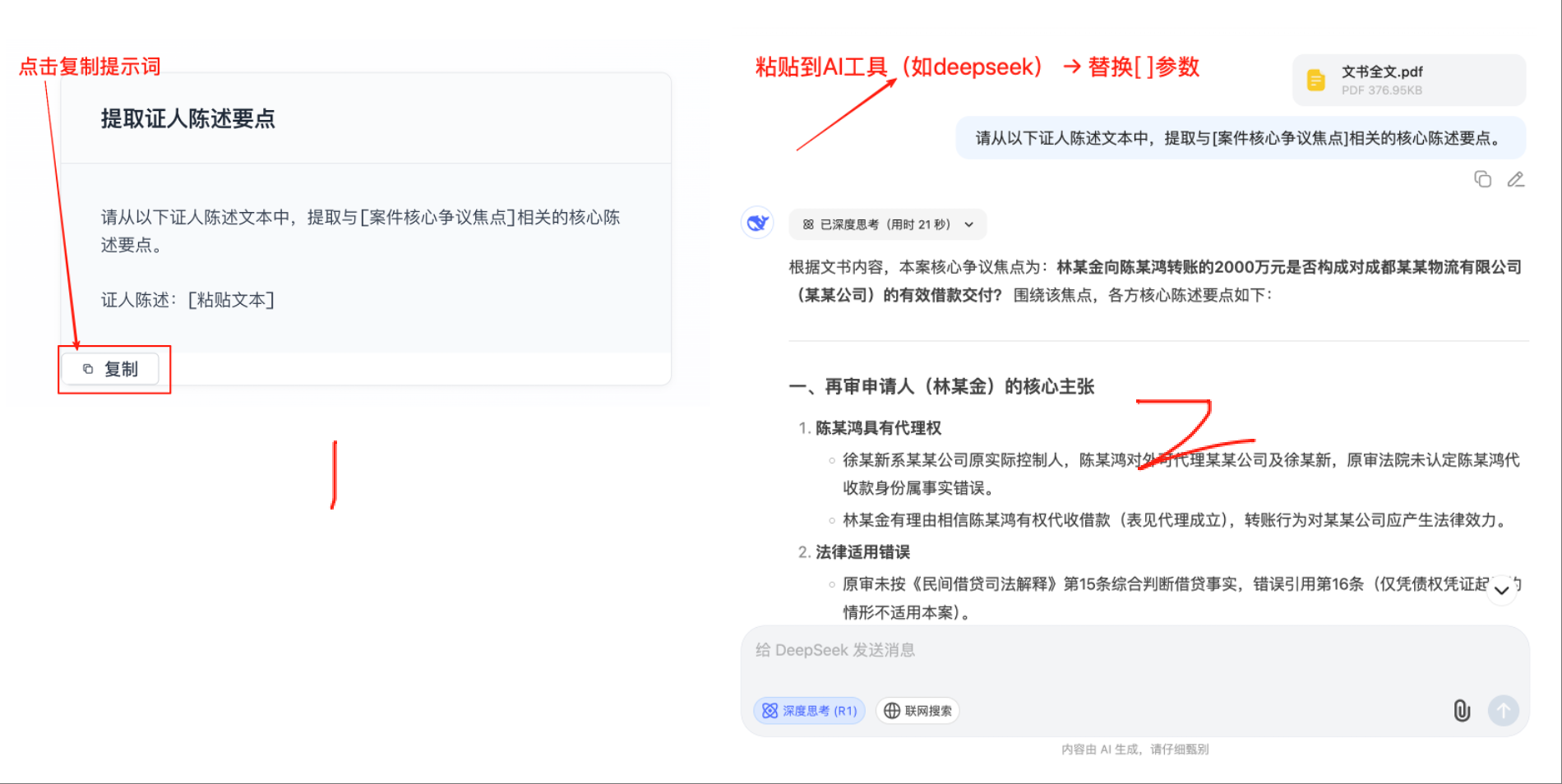
Task: Click the copy icon on the user message
Action: 1482,179
